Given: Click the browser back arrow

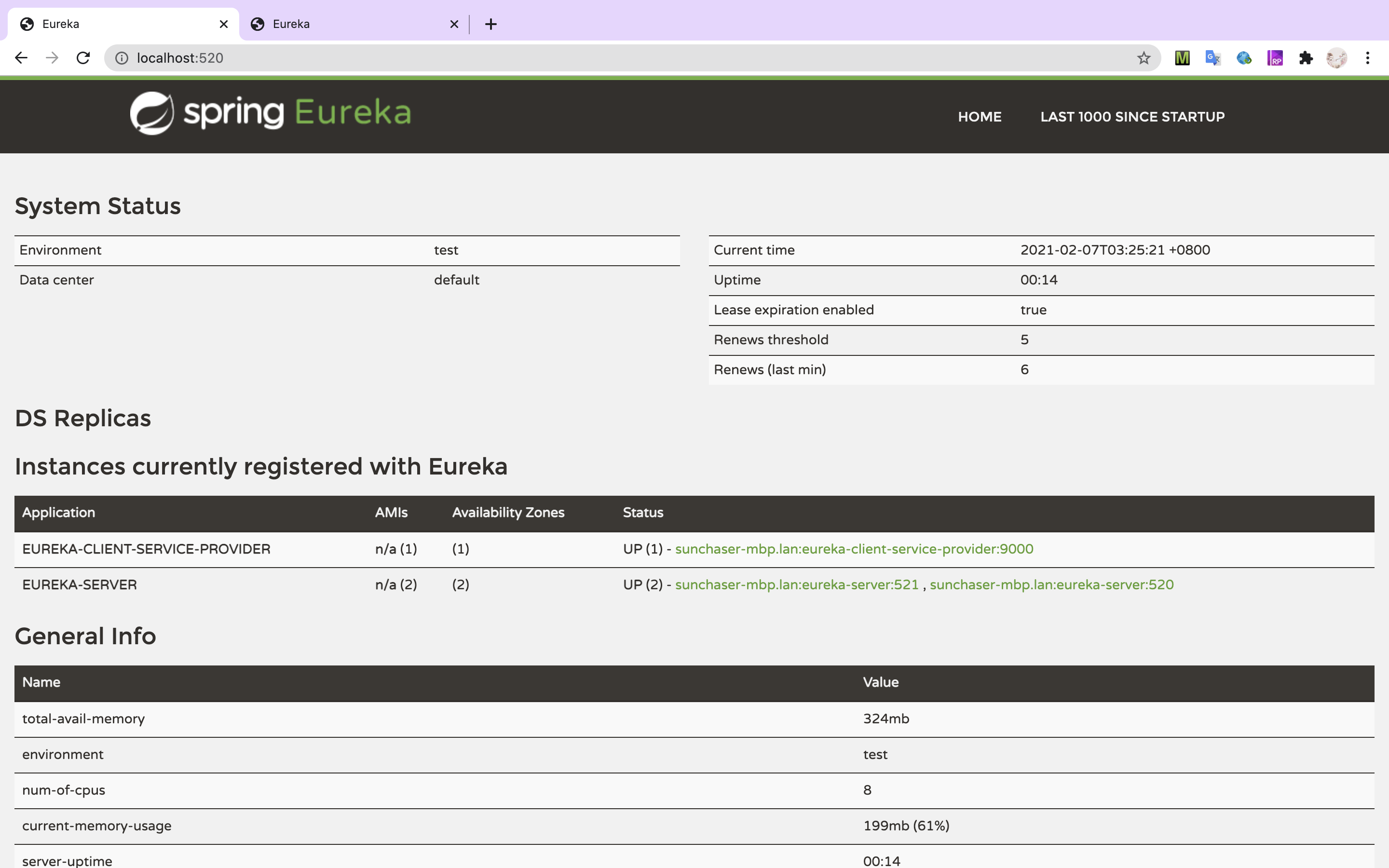Looking at the screenshot, I should click(21, 58).
